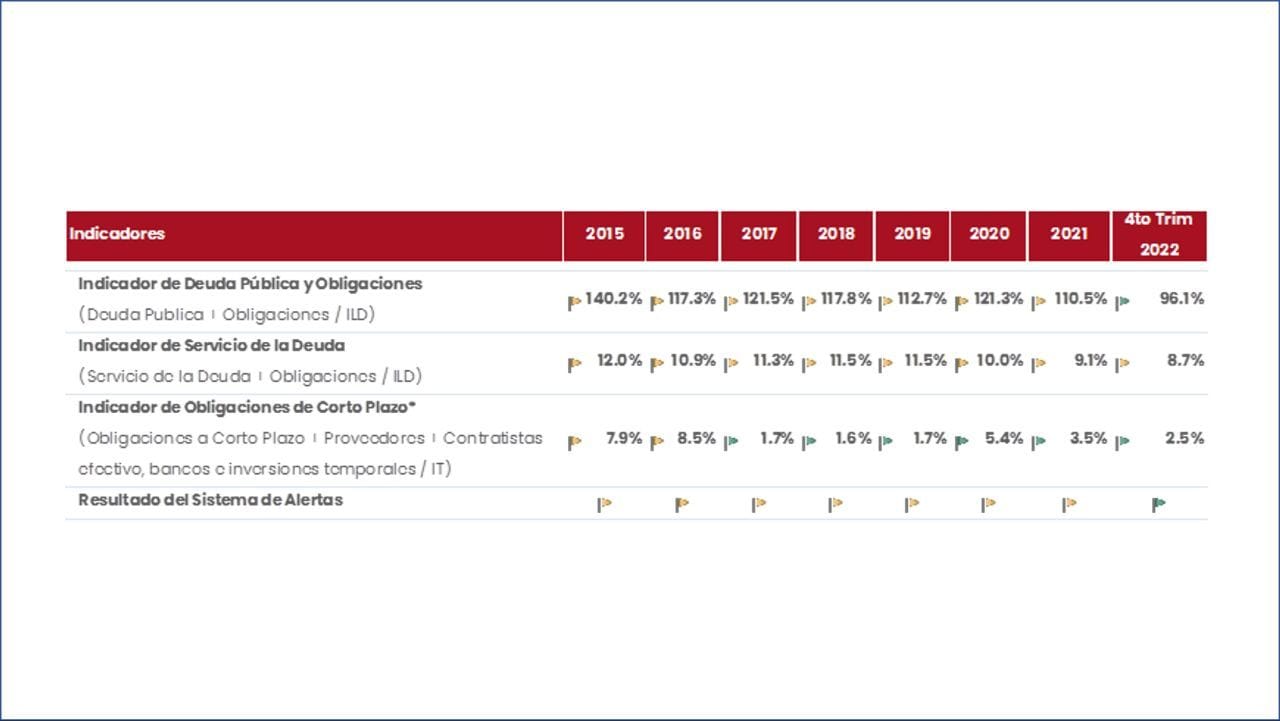Viewport: 1280px width, 721px height.
Task: Click the 2015 column header
Action: [x=604, y=234]
